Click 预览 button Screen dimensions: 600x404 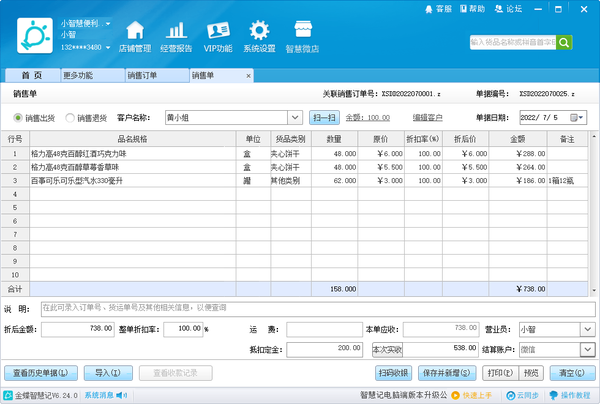tap(531, 373)
